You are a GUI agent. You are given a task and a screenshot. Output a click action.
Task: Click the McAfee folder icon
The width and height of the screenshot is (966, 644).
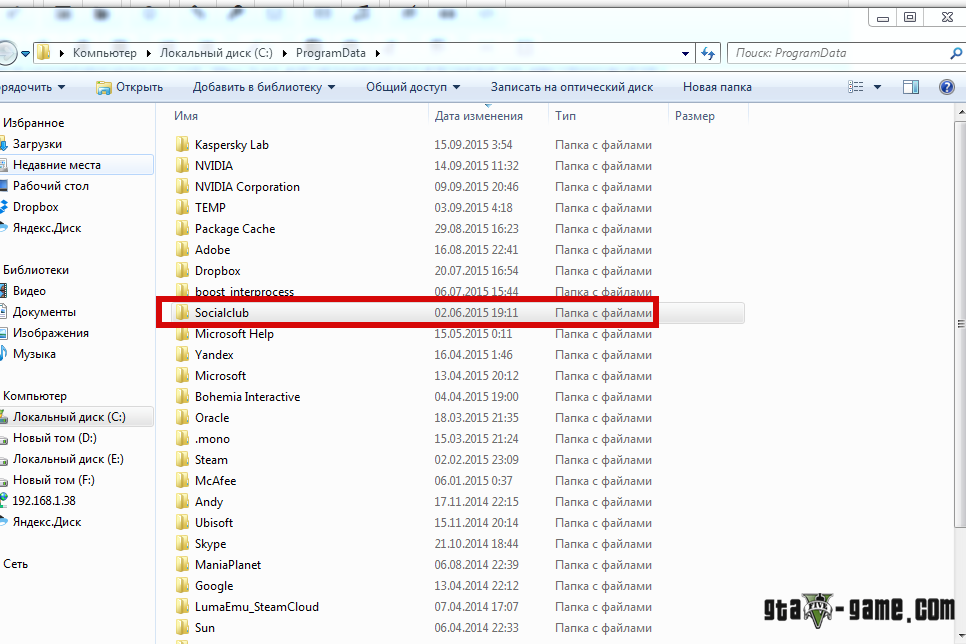(182, 480)
